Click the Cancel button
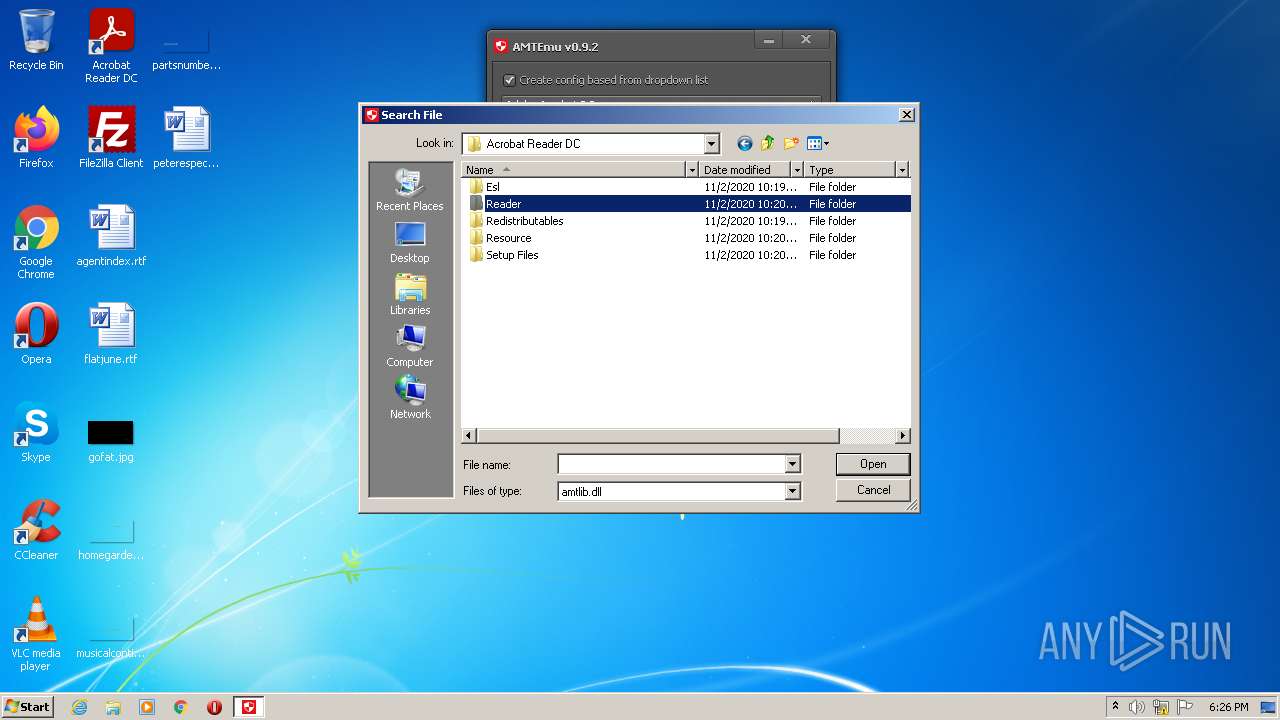Image resolution: width=1280 pixels, height=720 pixels. [x=873, y=490]
